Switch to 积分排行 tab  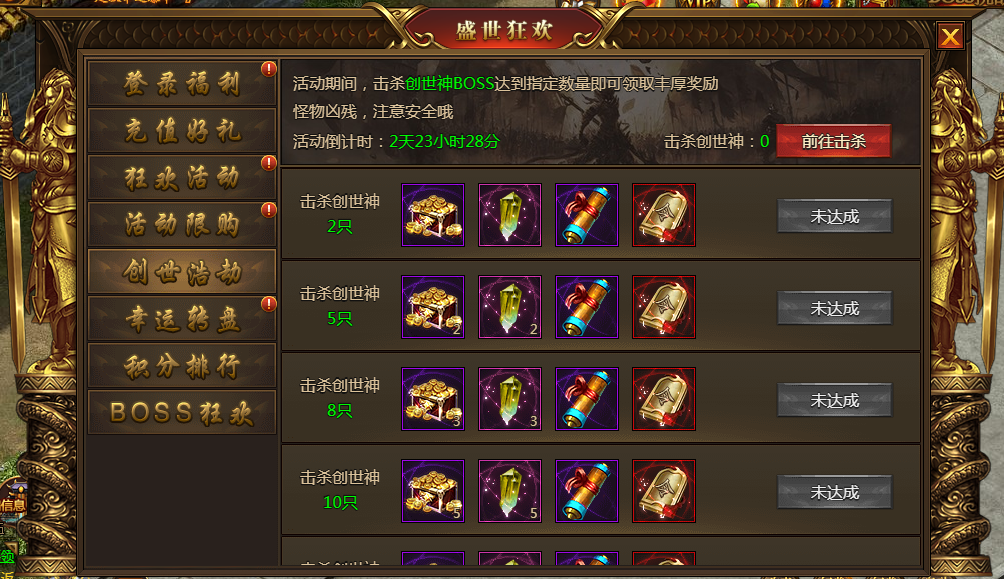tap(182, 366)
